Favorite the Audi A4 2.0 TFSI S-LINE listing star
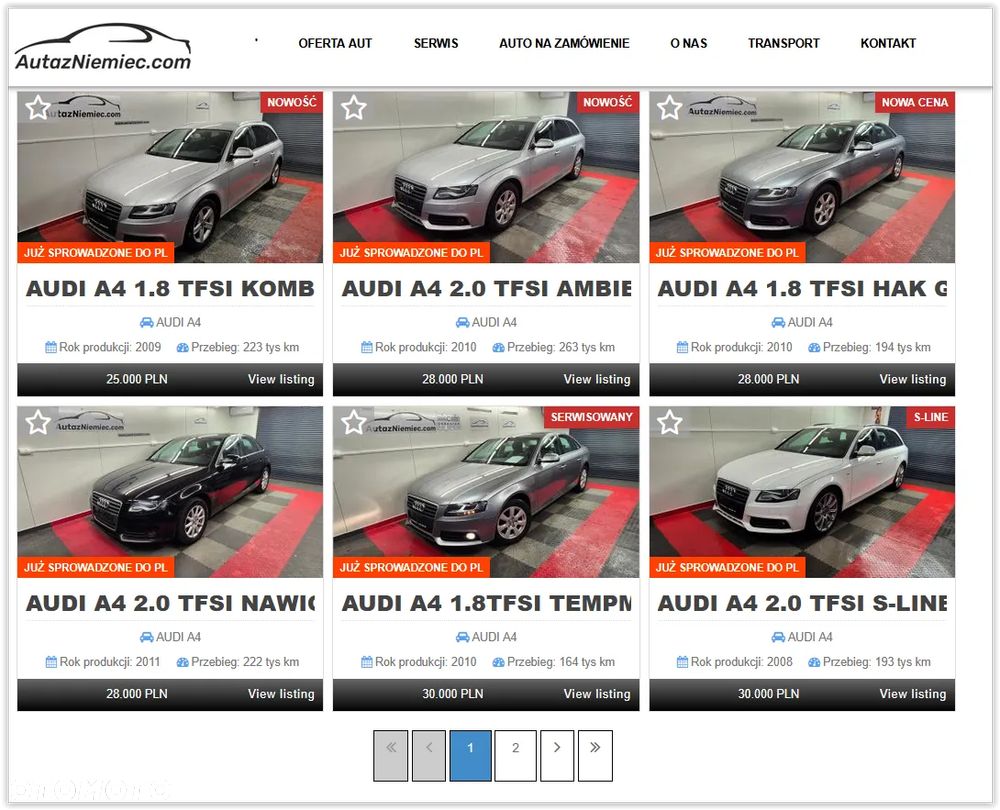Image resolution: width=1000 pixels, height=810 pixels. tap(670, 422)
